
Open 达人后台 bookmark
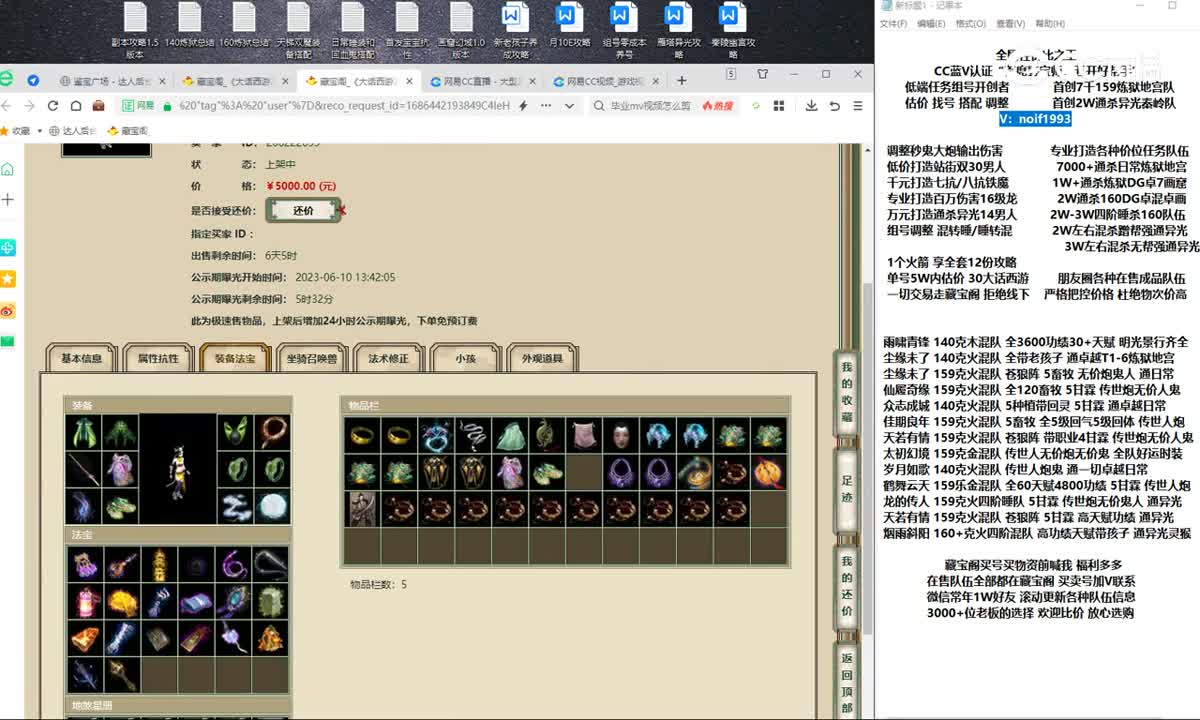(x=73, y=130)
